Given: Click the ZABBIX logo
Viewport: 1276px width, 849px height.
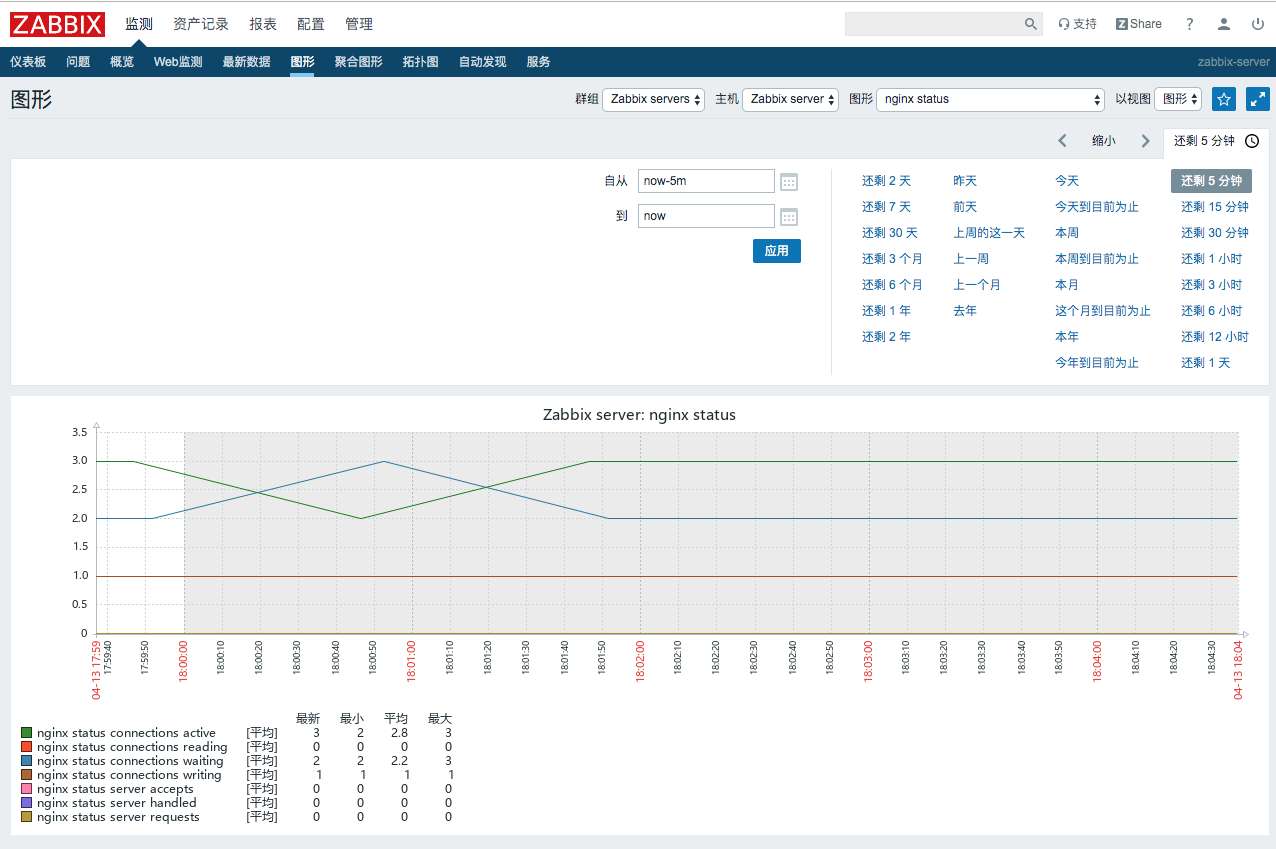Looking at the screenshot, I should click(58, 24).
